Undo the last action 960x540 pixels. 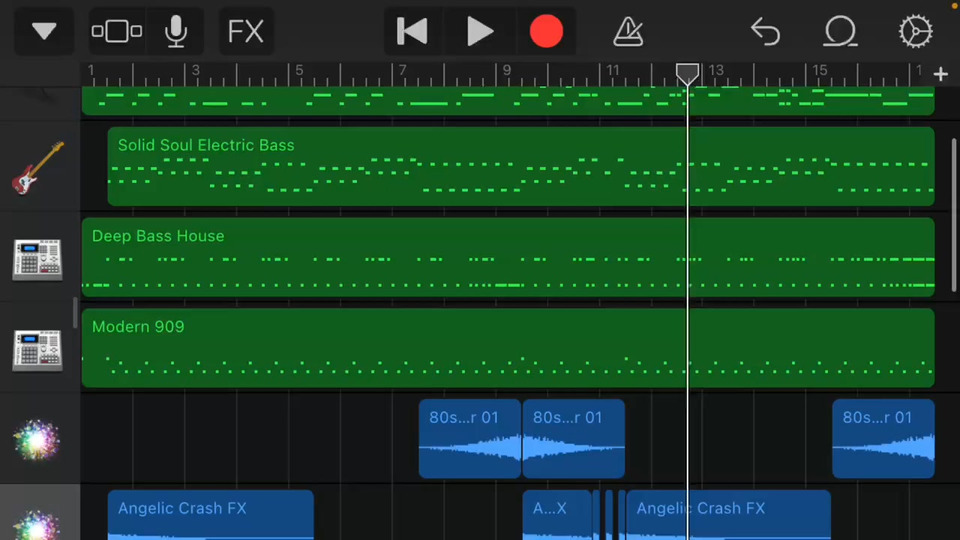click(765, 31)
